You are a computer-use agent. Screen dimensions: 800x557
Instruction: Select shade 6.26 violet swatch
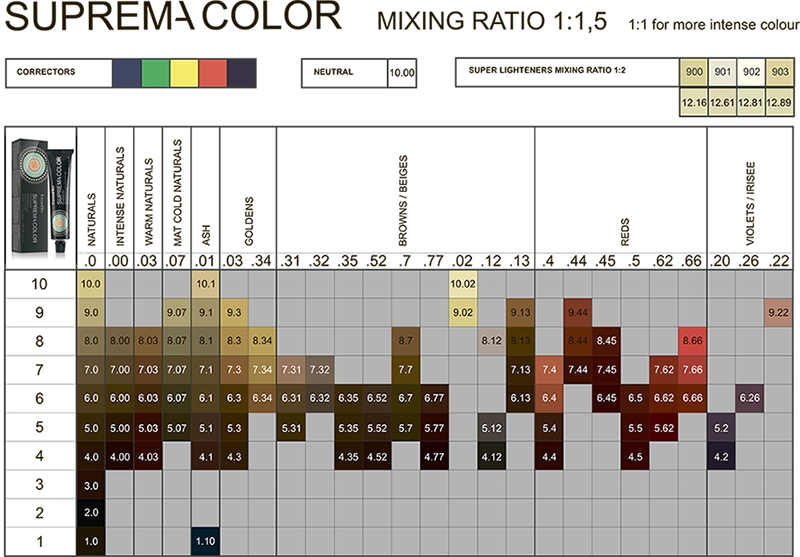point(749,398)
